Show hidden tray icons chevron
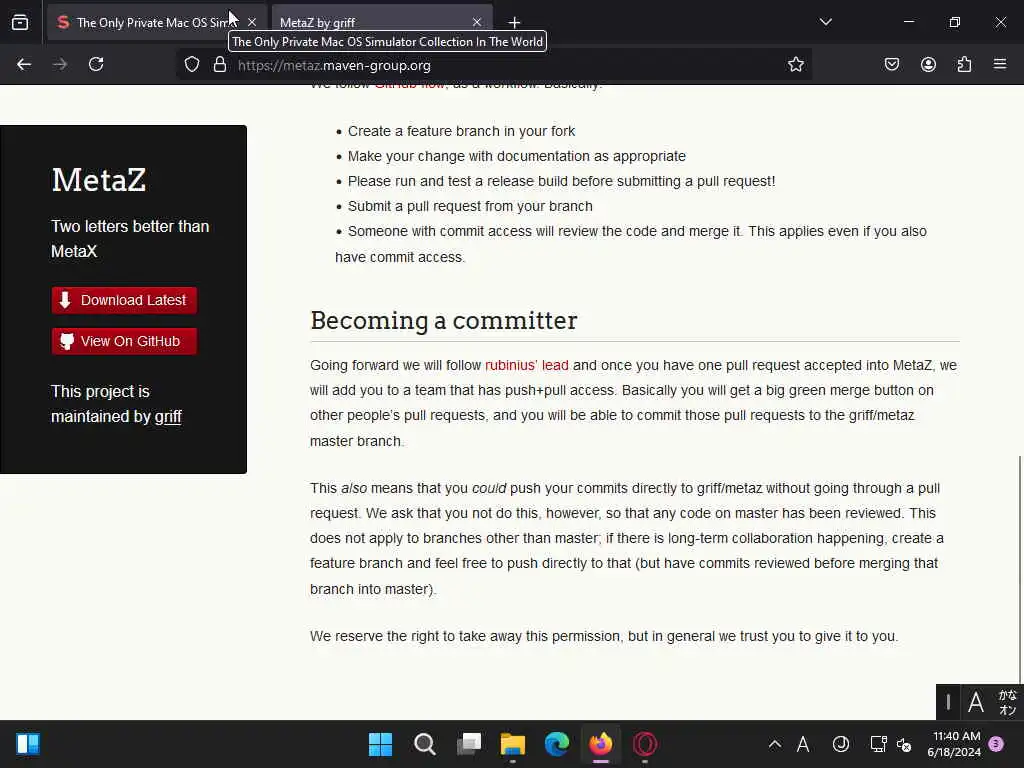 click(x=775, y=744)
